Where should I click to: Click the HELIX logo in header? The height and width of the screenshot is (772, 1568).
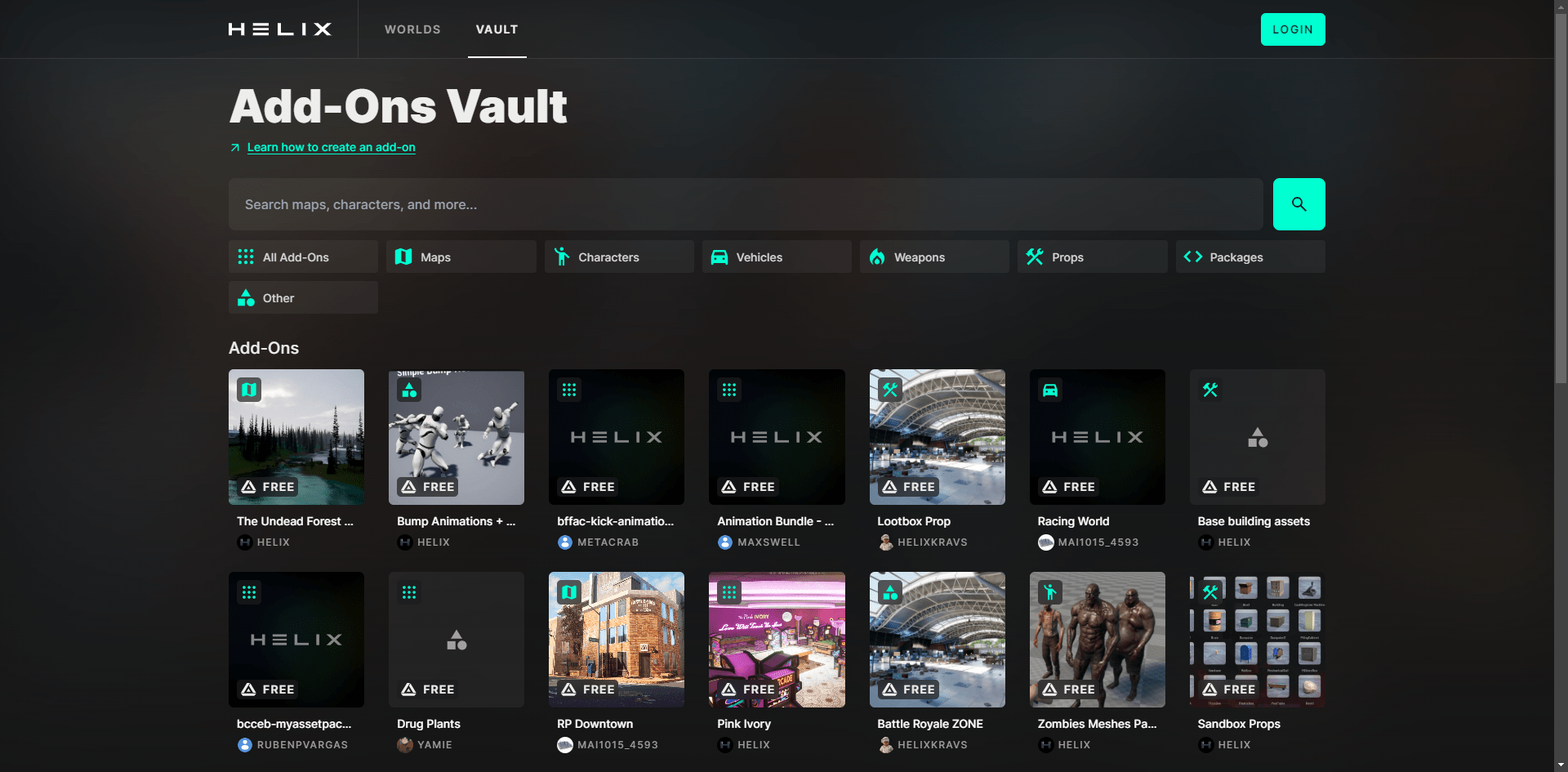[x=280, y=29]
